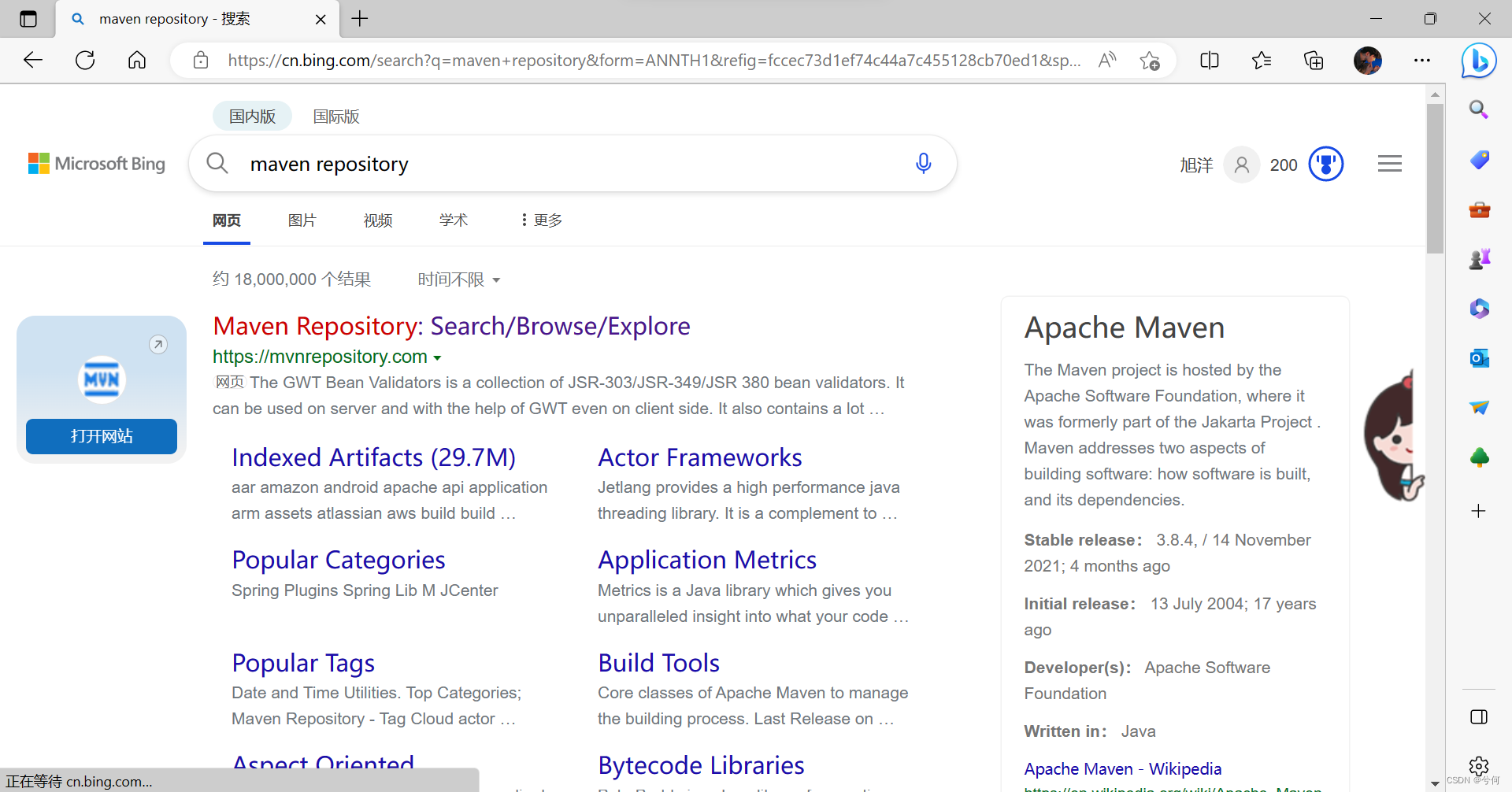Reload the page with refresh icon
Viewport: 1512px width, 792px height.
tap(85, 61)
